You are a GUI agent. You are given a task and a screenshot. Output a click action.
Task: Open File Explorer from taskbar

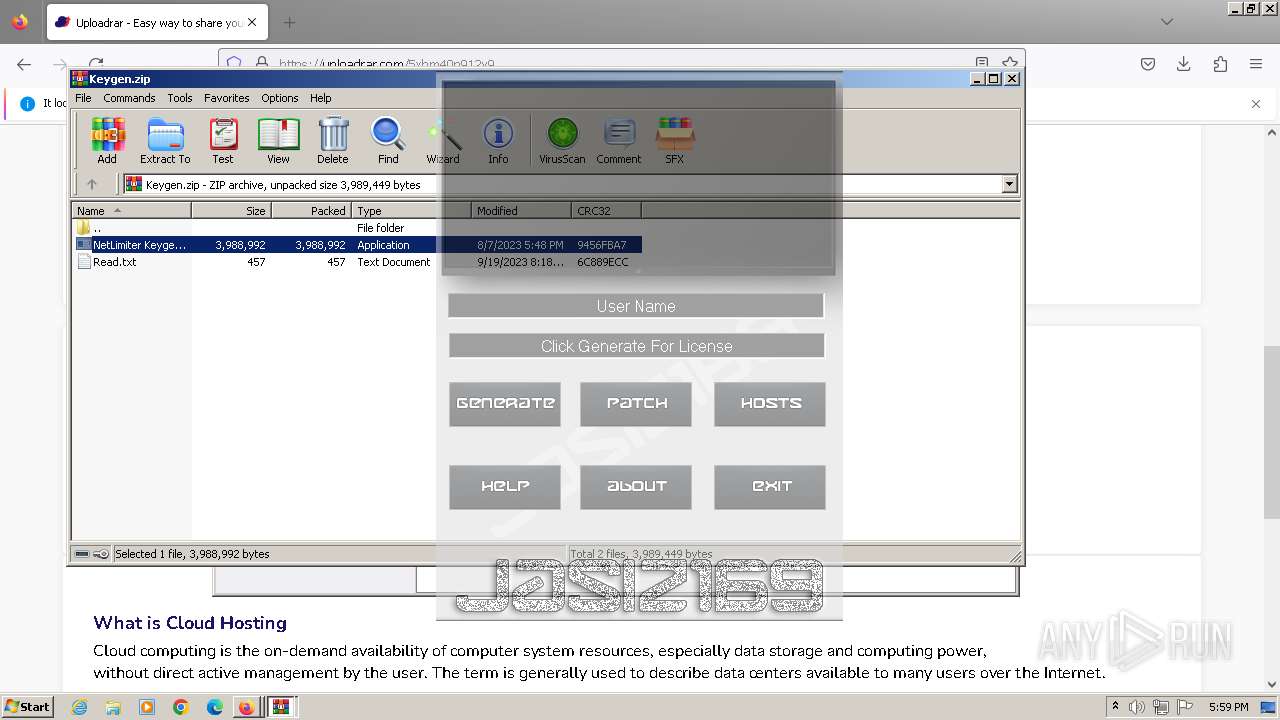point(113,707)
